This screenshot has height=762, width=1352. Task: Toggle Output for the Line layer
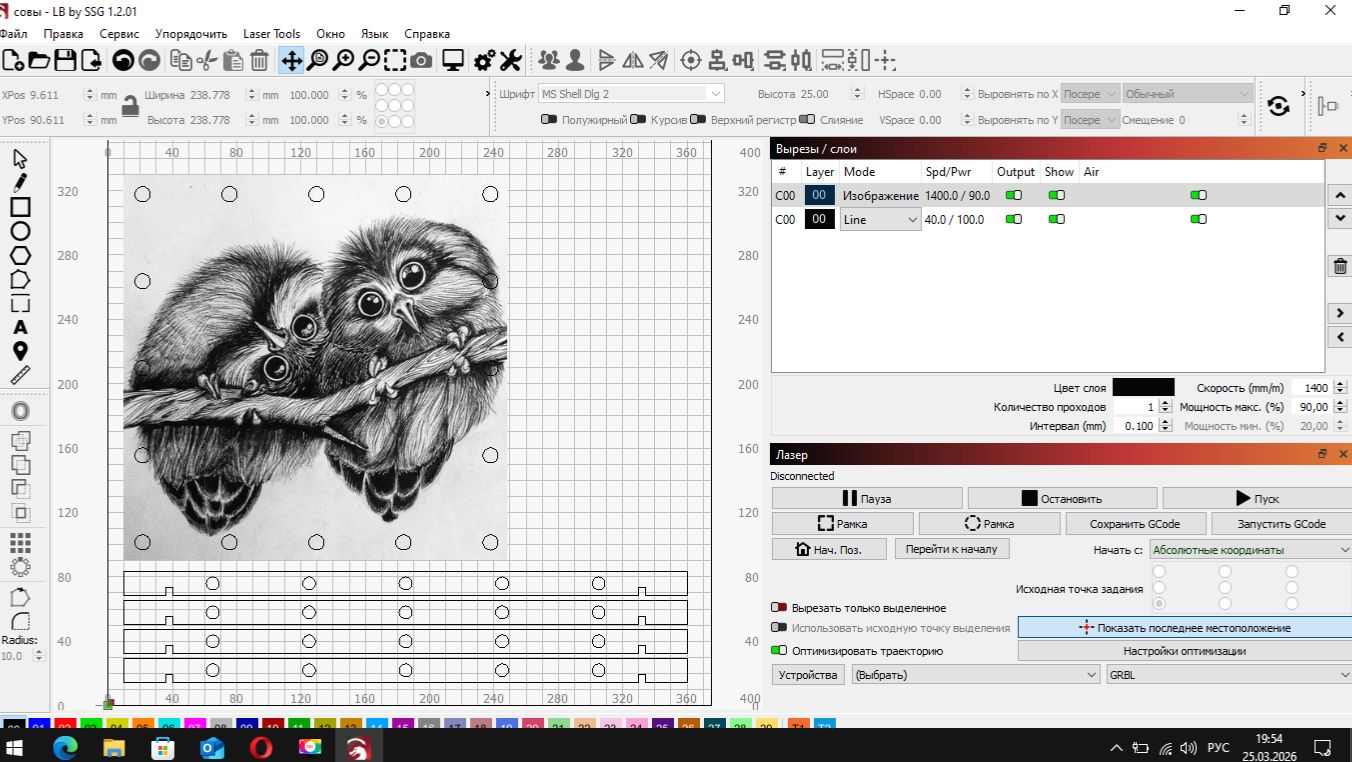pos(1013,219)
